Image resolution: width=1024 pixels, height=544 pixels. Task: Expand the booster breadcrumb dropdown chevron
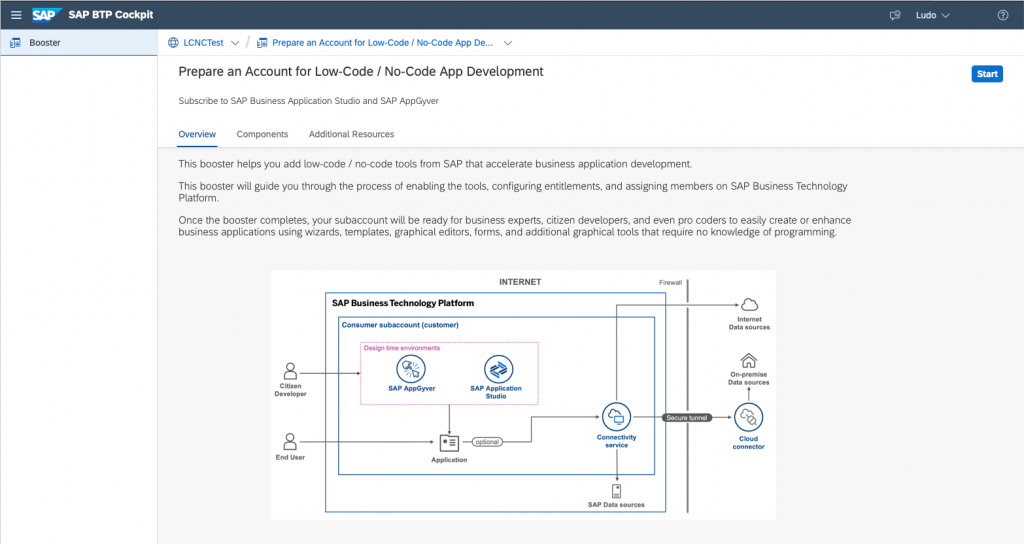point(507,43)
